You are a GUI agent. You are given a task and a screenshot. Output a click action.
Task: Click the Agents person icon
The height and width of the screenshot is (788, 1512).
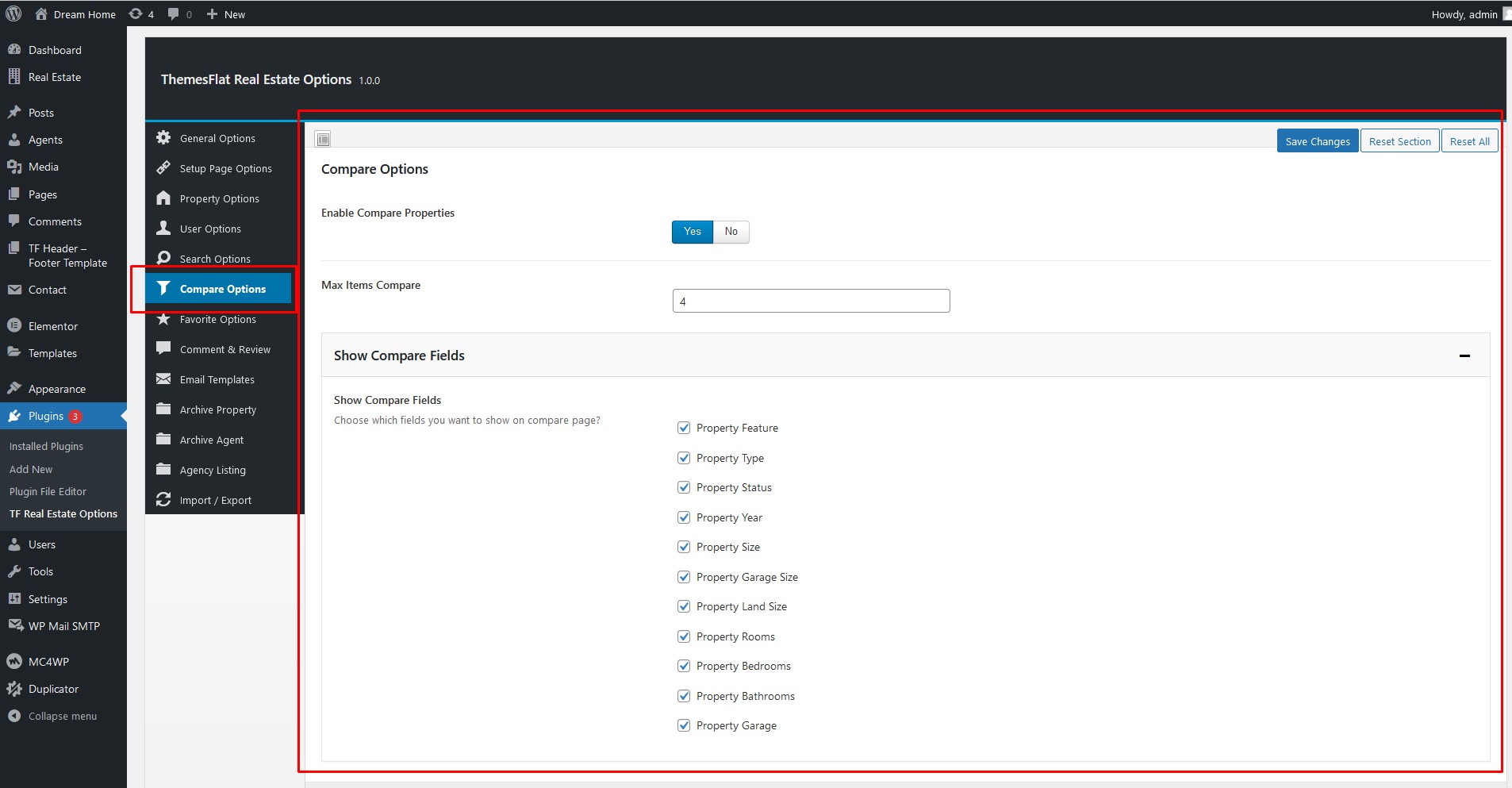14,139
